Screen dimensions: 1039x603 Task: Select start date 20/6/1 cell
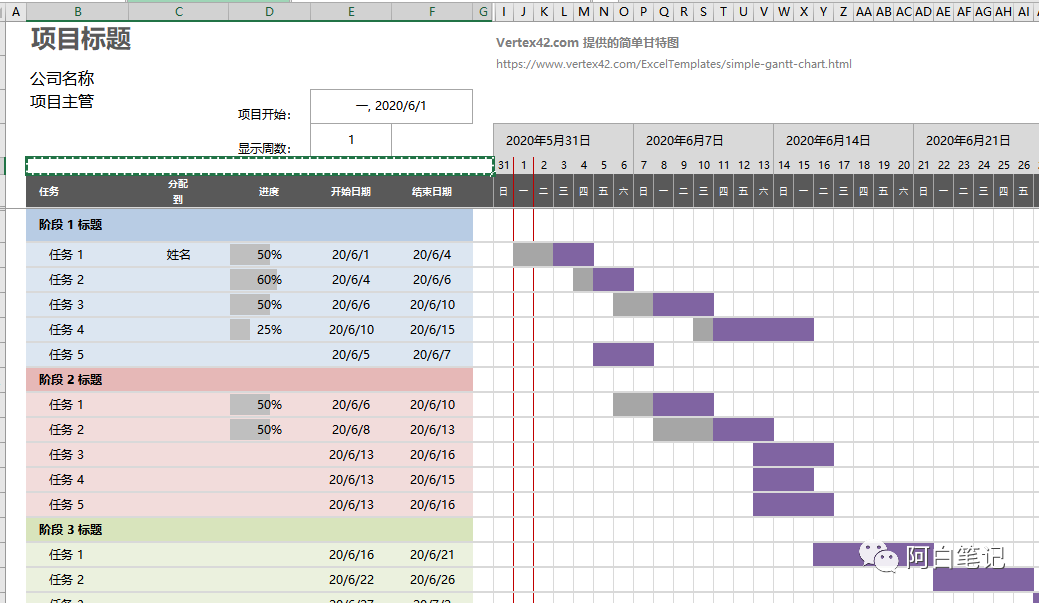tap(351, 254)
